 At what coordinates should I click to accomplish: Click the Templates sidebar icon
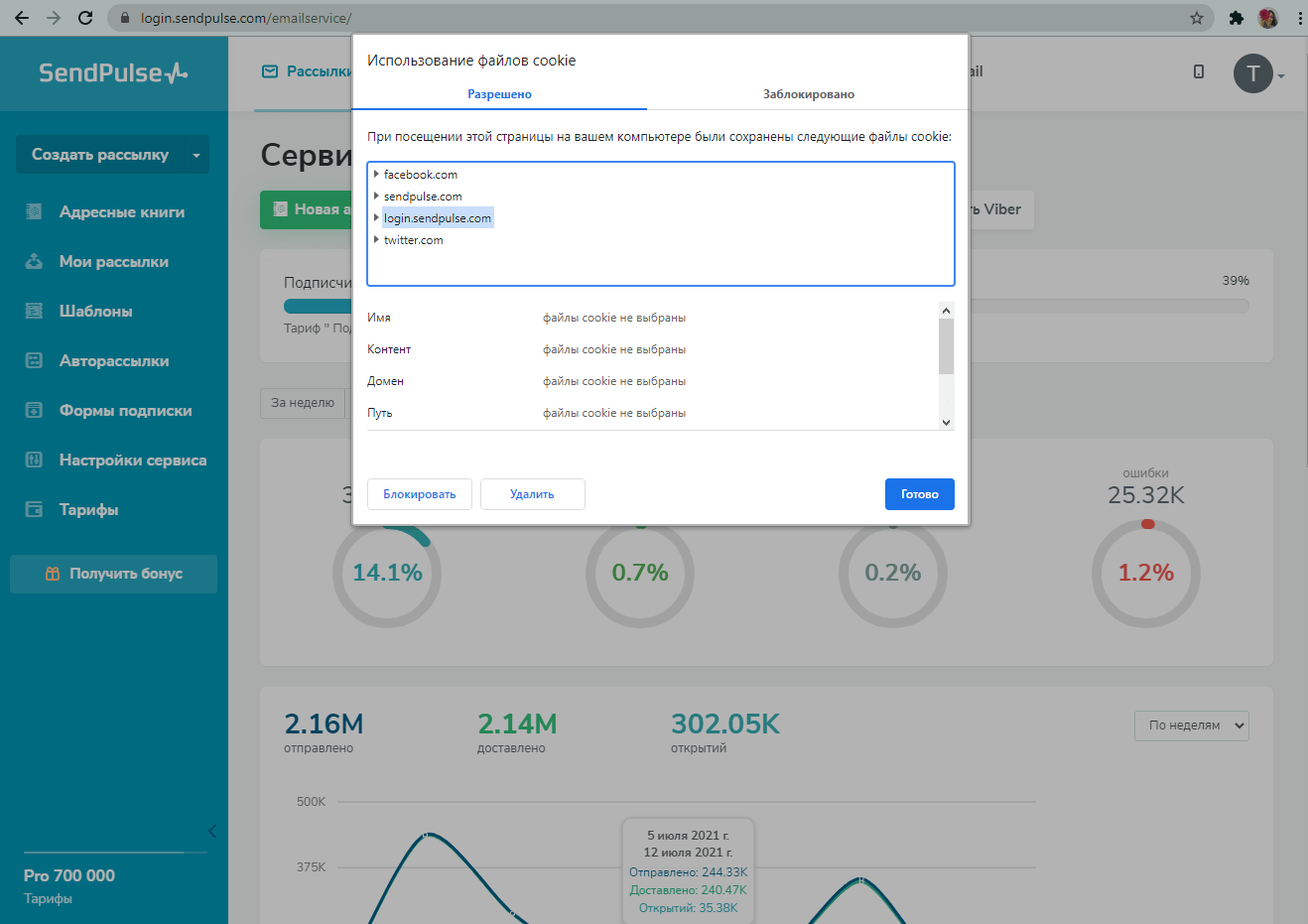(34, 311)
